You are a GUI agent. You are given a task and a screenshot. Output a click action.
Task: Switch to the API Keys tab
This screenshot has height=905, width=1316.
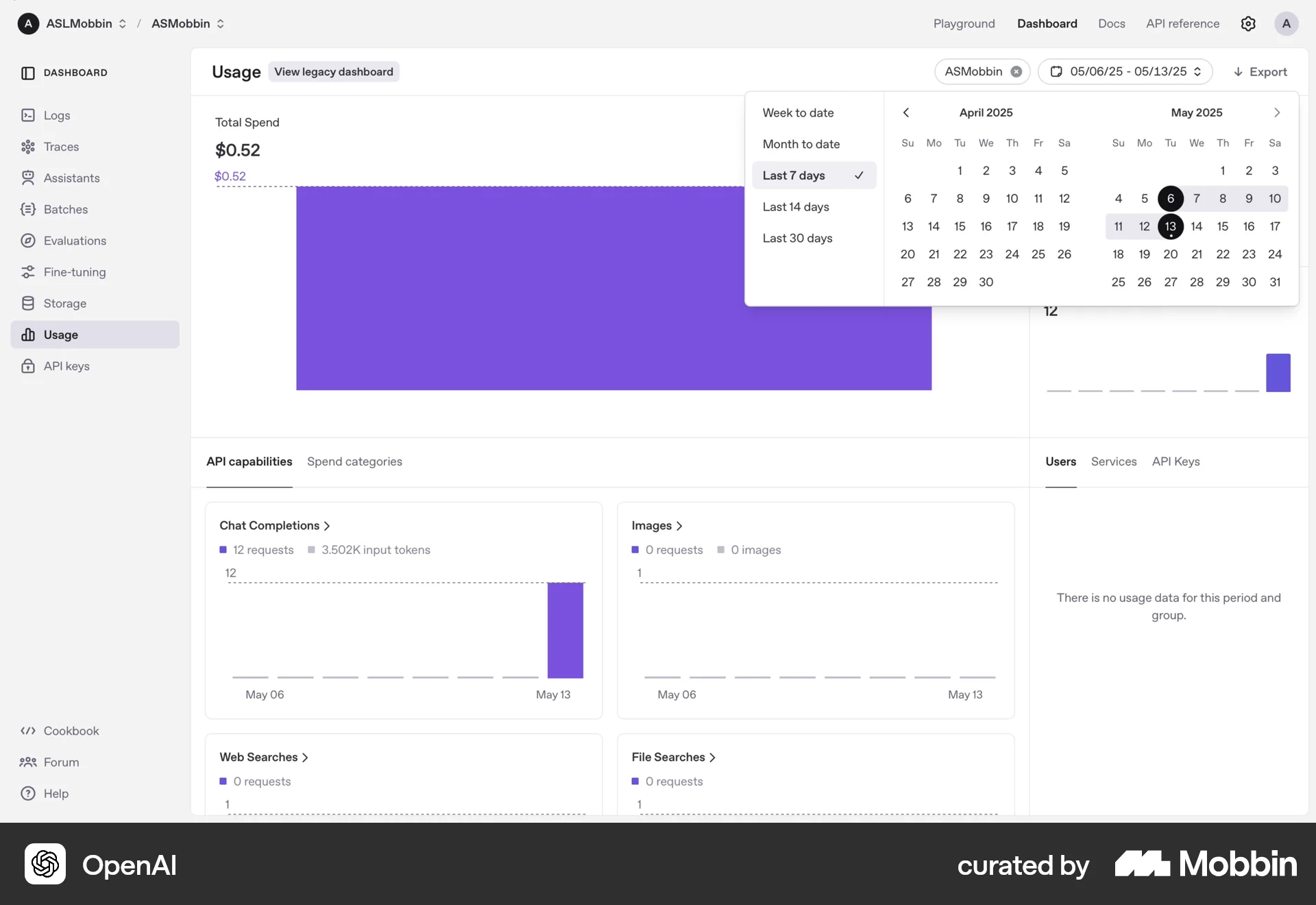click(x=1175, y=461)
